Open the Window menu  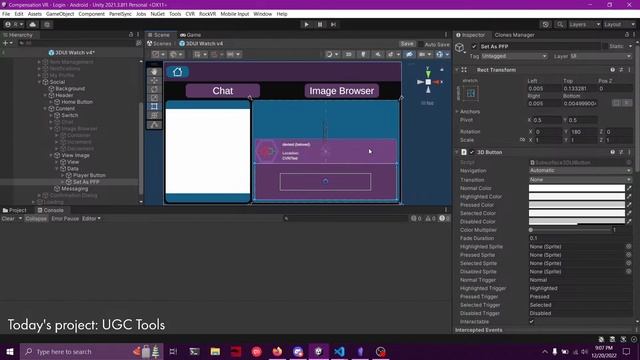262,14
